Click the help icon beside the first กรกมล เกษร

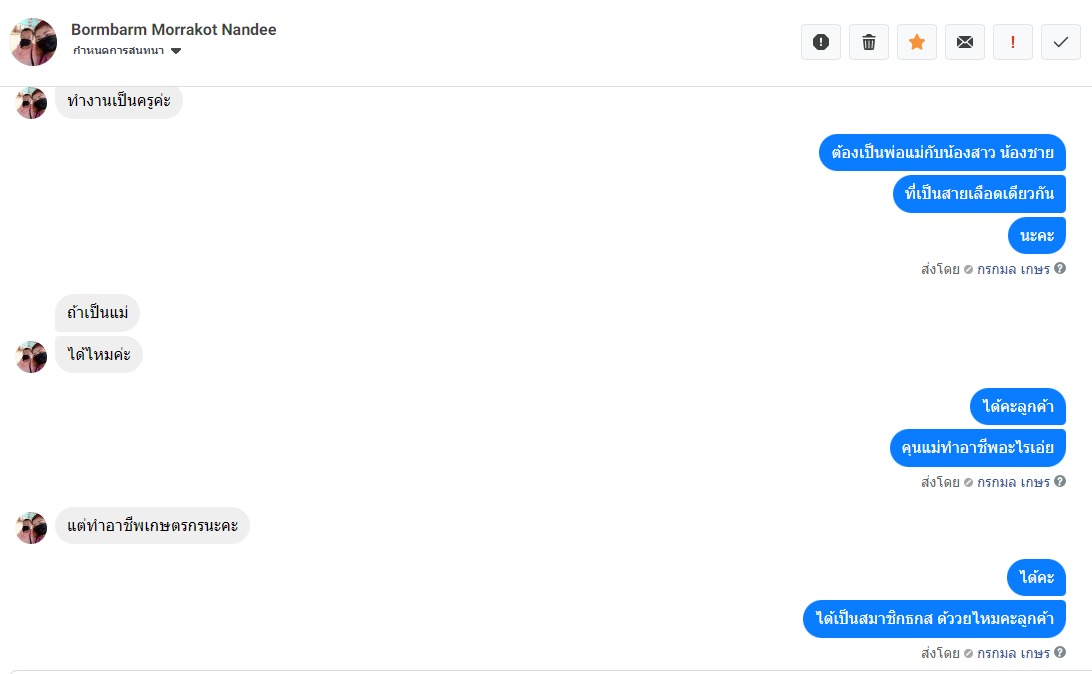tap(1060, 268)
